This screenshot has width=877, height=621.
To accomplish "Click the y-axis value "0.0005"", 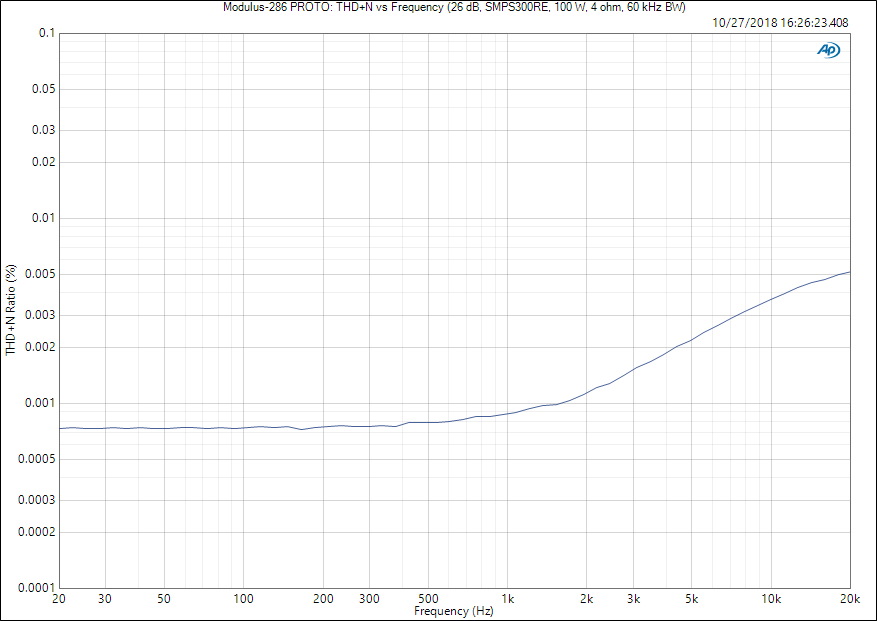I will pos(37,459).
